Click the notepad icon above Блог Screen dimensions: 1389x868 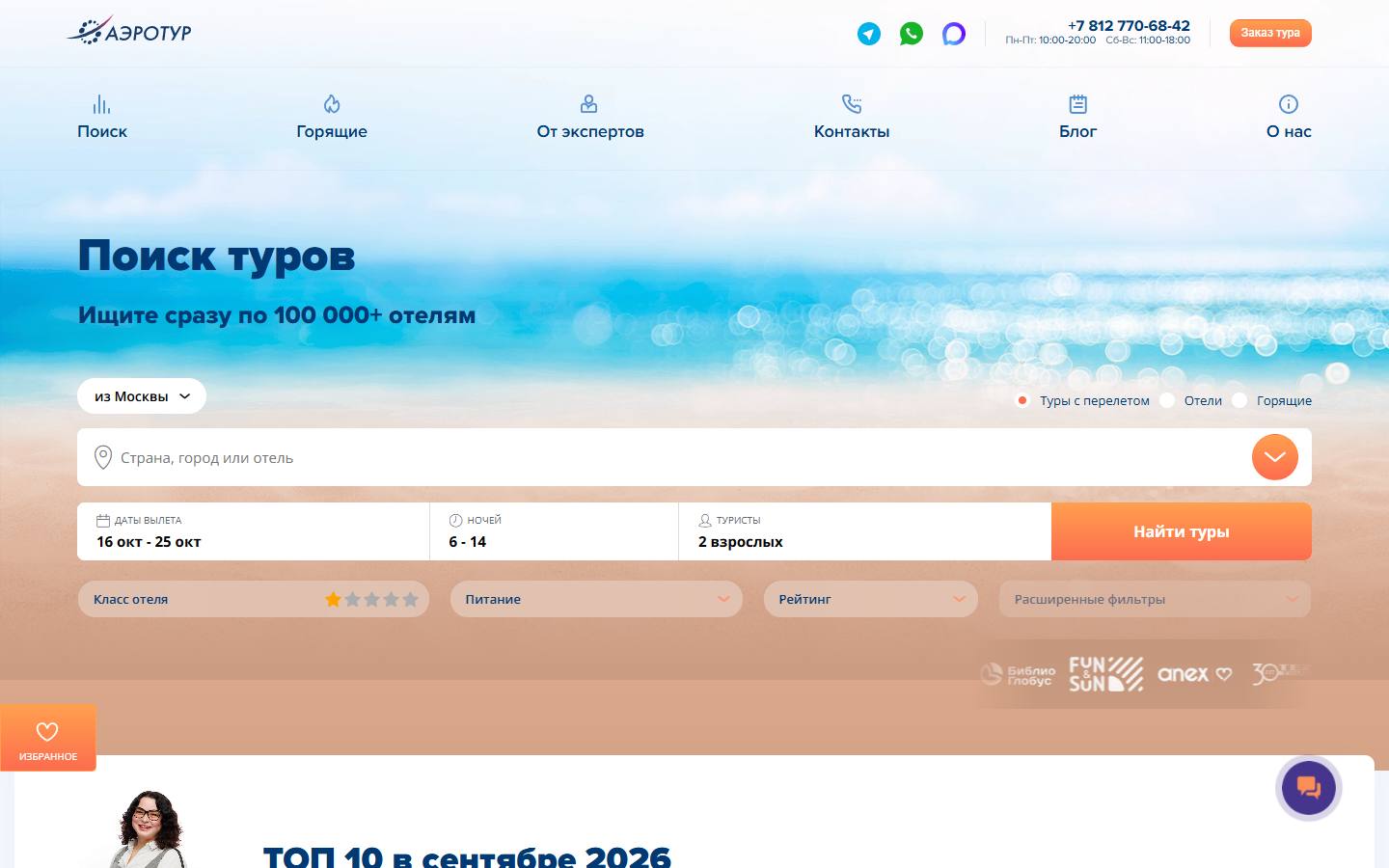tap(1078, 104)
